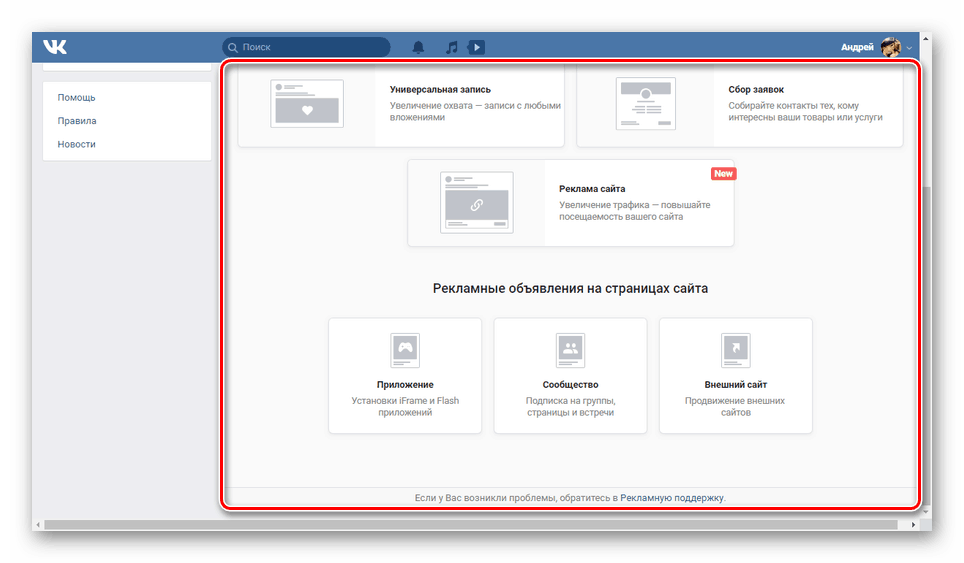Click the Сбор заявок form thumbnail
Image resolution: width=964 pixels, height=563 pixels.
(x=646, y=104)
